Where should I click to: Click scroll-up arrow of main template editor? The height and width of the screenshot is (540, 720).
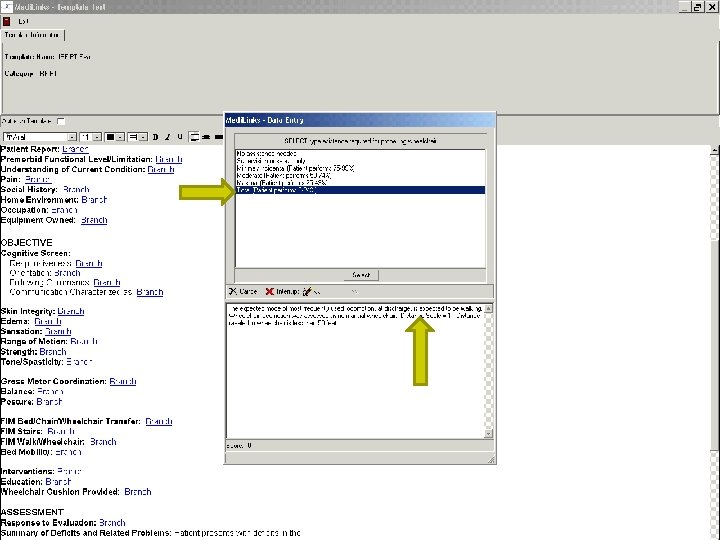(714, 150)
